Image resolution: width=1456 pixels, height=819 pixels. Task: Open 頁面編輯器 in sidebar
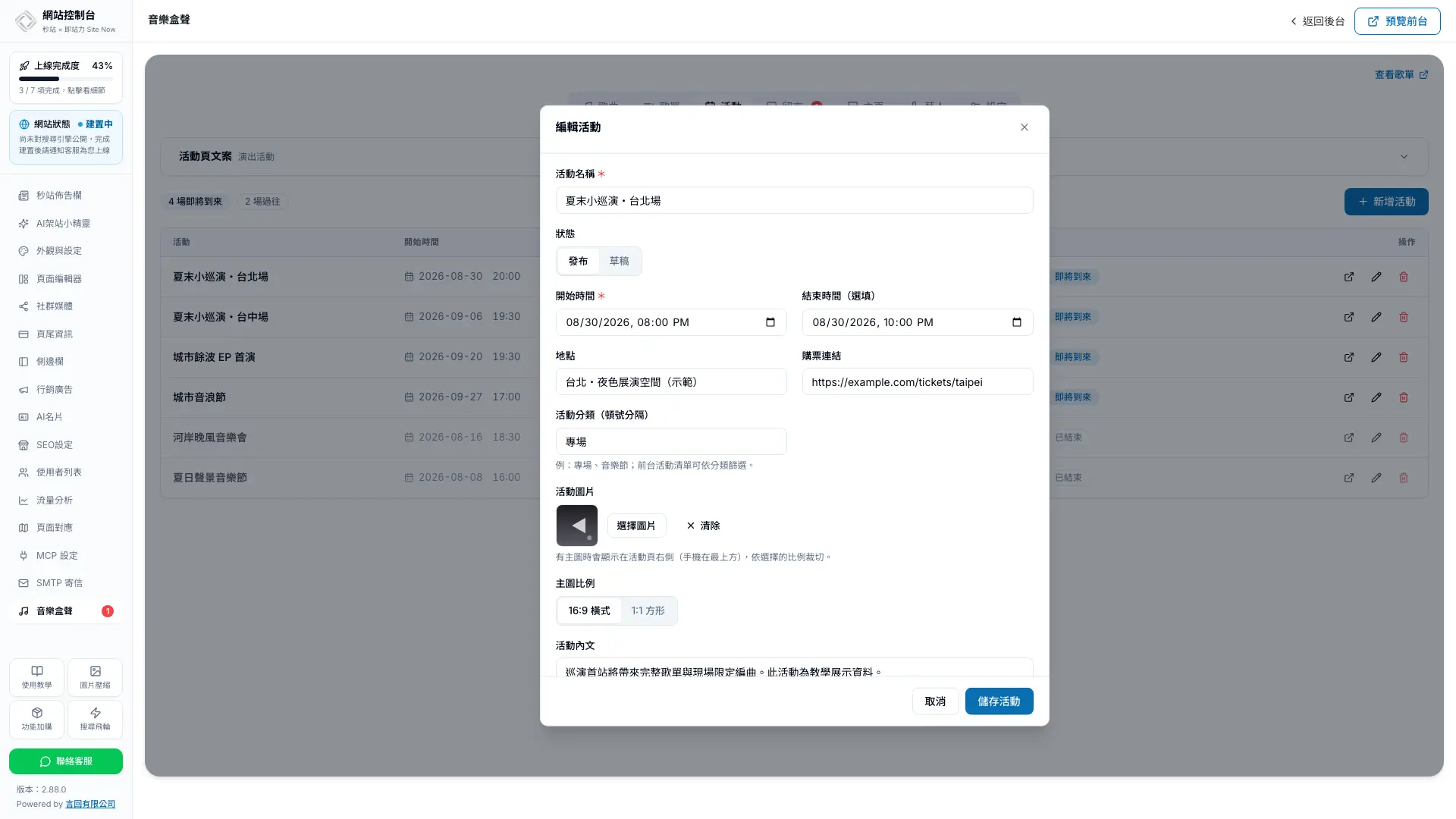66,279
